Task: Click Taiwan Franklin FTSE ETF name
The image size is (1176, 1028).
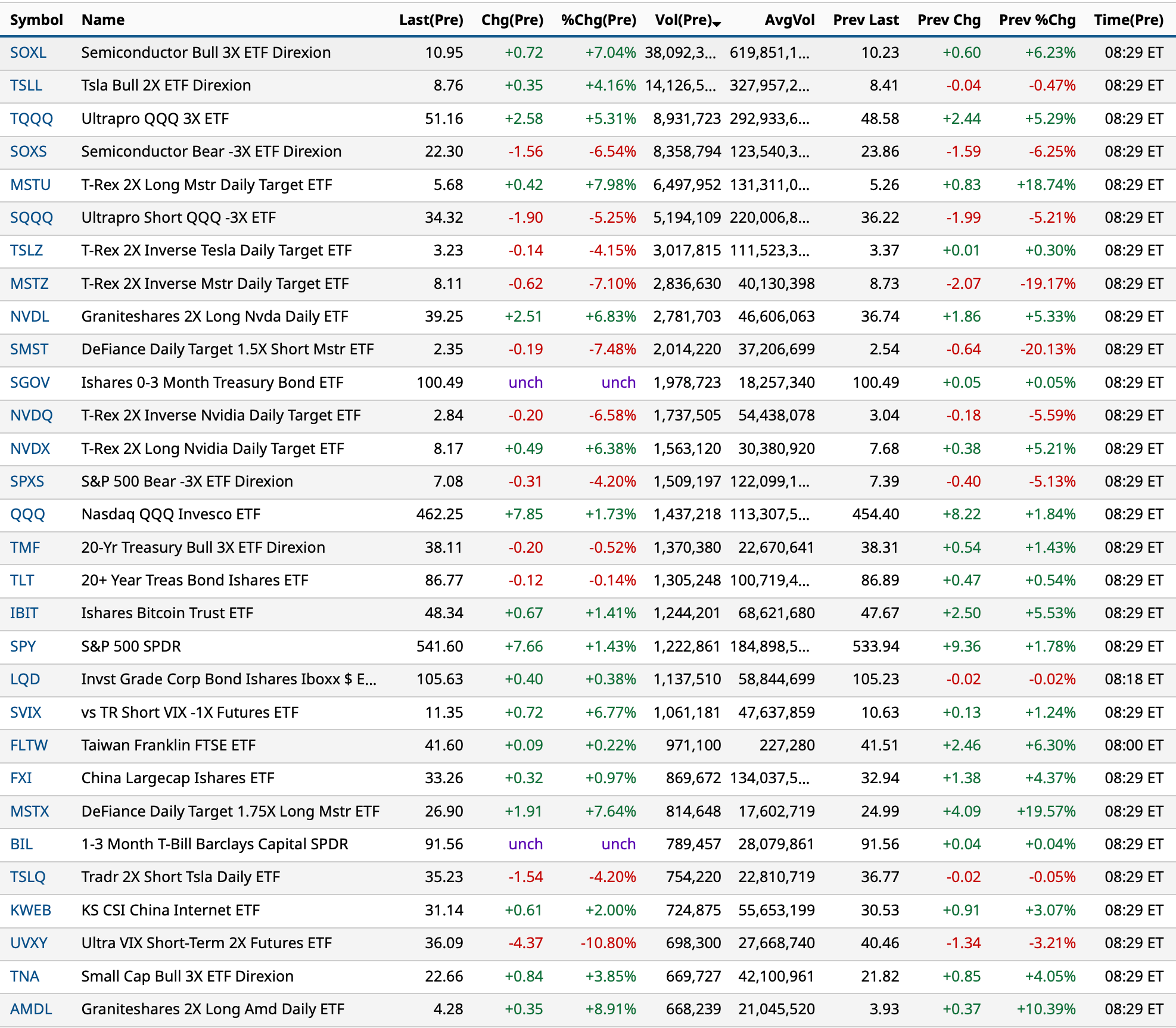Action: 168,746
